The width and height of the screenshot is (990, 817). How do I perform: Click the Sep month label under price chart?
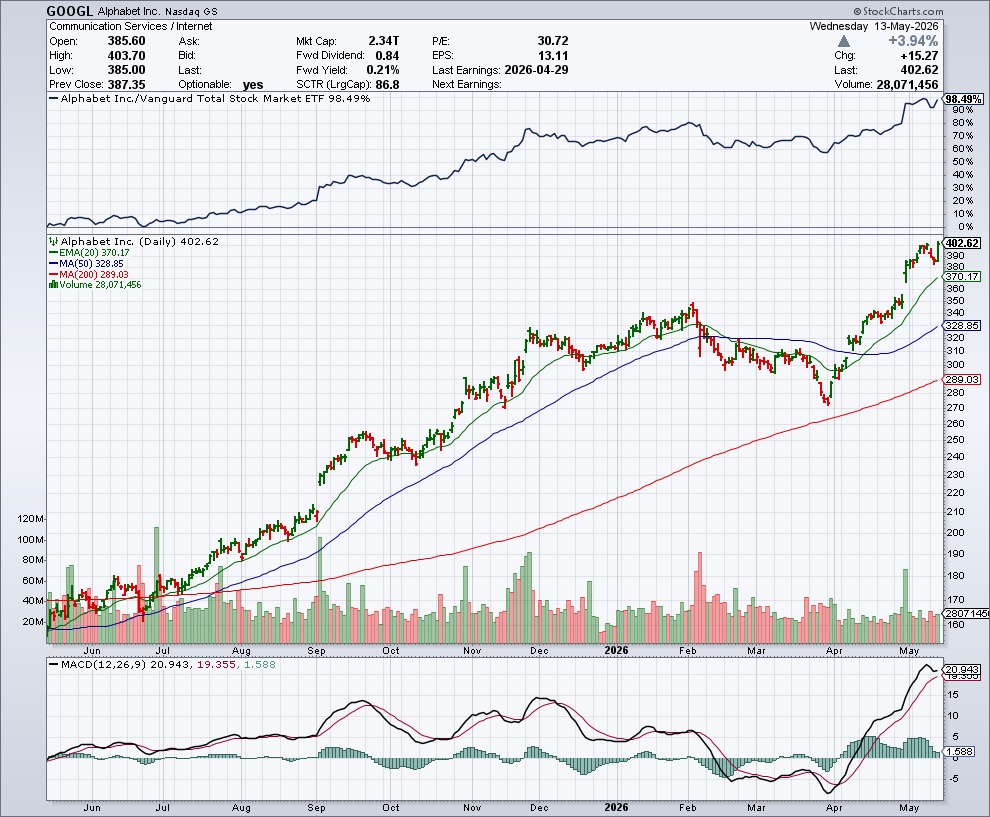pos(316,650)
